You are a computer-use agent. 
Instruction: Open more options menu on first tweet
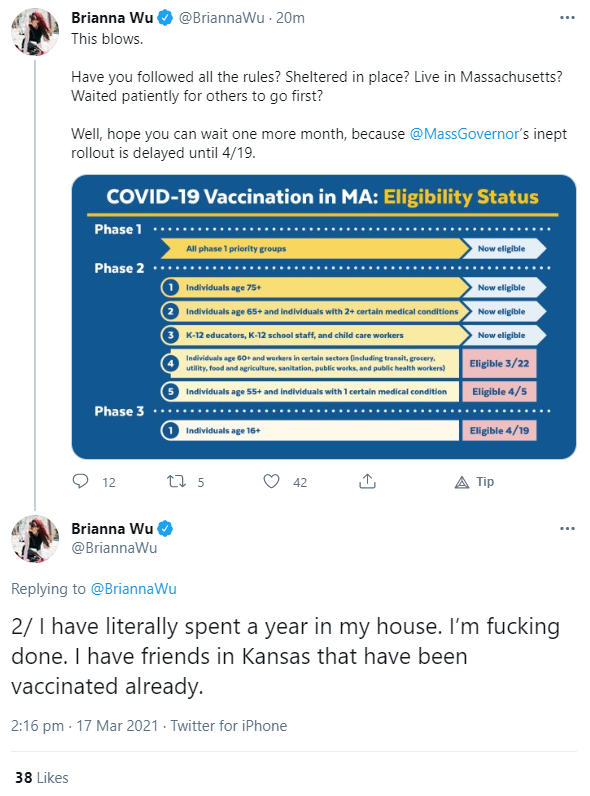(567, 18)
